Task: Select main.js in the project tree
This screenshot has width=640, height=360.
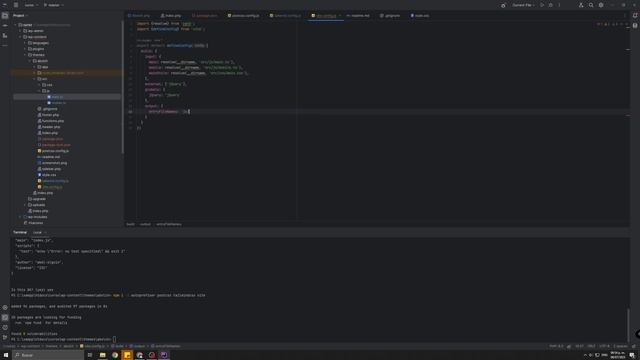Action: click(x=58, y=97)
